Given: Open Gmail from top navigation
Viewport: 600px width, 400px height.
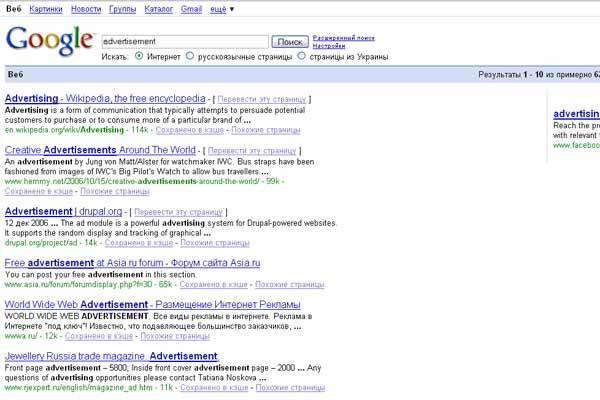Looking at the screenshot, I should 191,9.
